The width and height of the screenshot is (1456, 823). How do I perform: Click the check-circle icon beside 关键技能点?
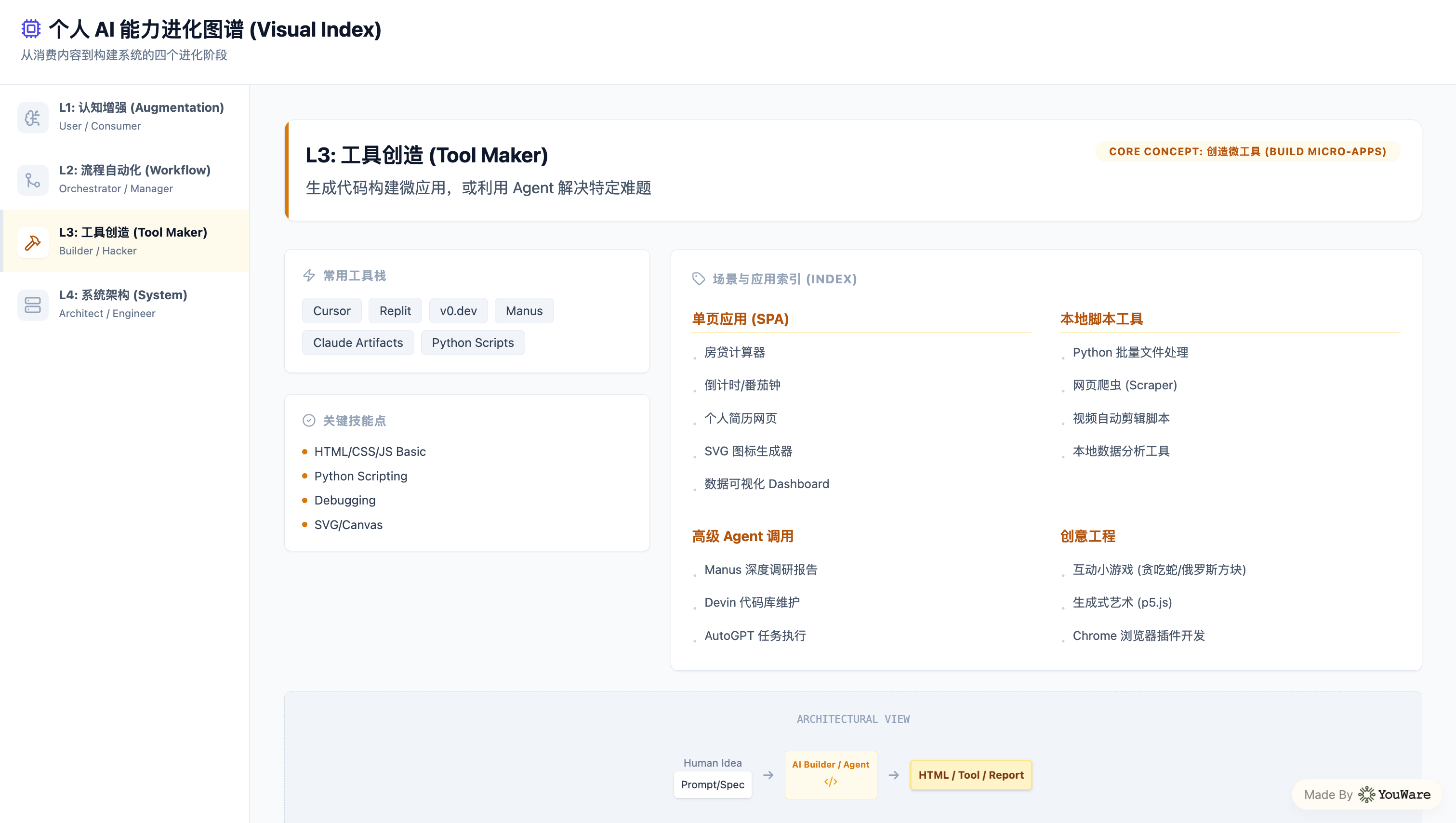coord(309,421)
